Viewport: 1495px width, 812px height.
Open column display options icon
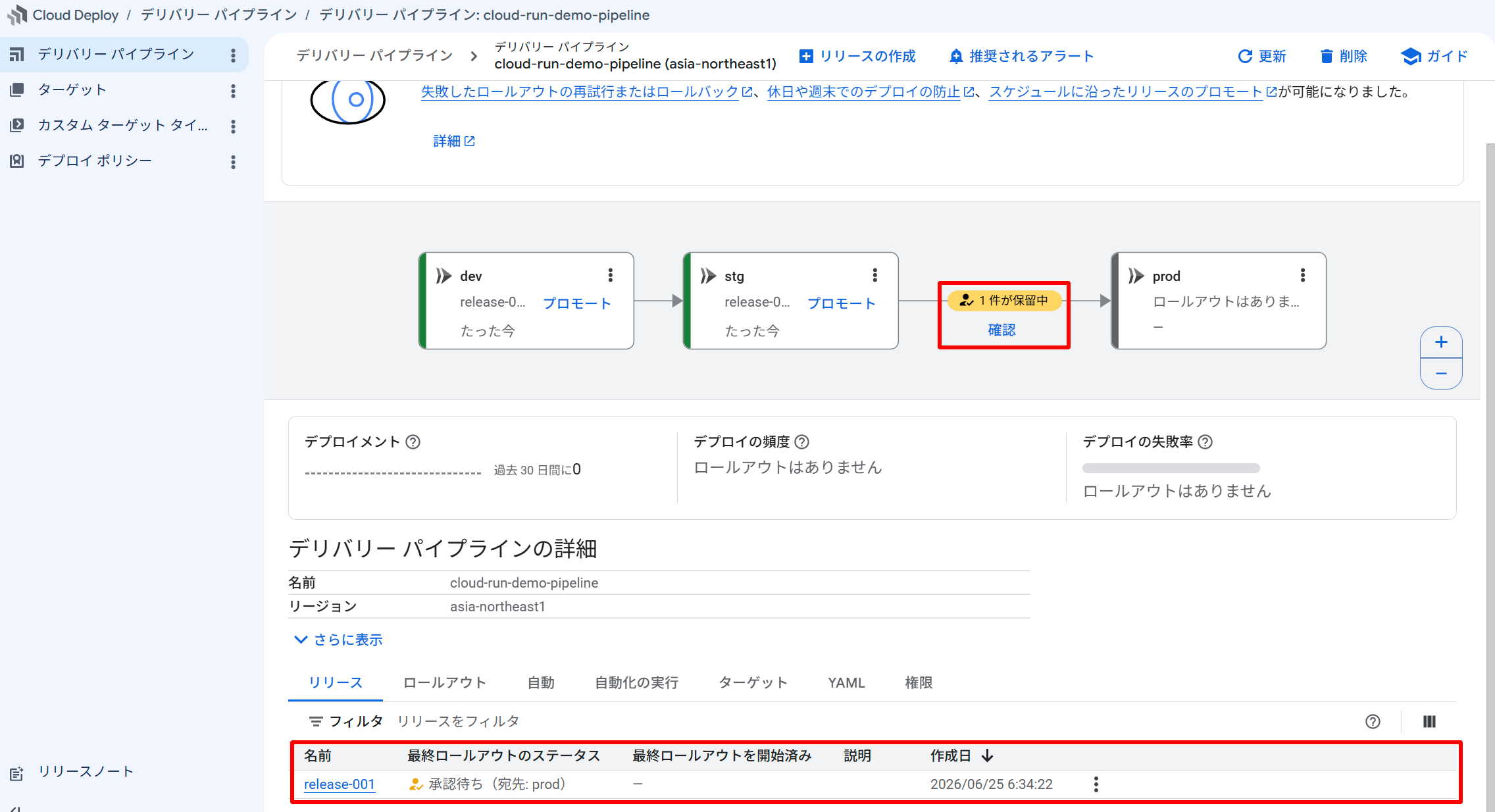(1429, 722)
